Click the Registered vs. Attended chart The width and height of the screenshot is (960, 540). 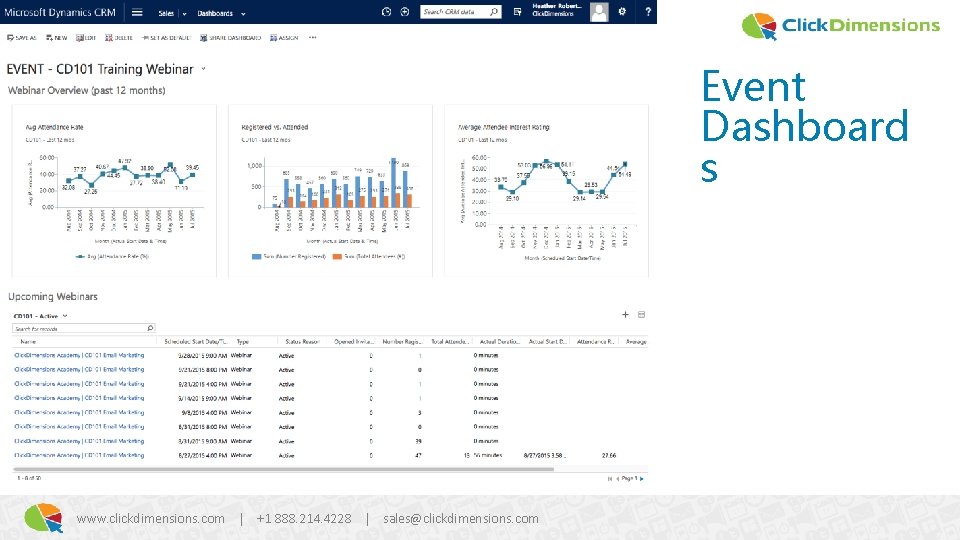click(330, 191)
